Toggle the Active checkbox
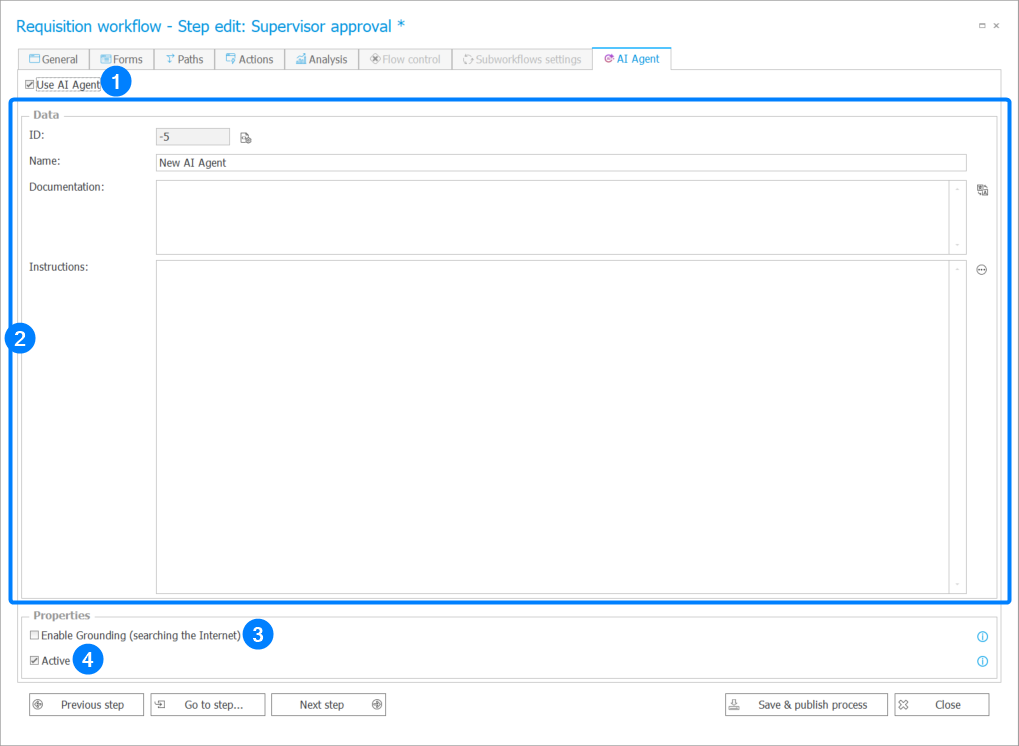Image resolution: width=1019 pixels, height=746 pixels. click(35, 661)
